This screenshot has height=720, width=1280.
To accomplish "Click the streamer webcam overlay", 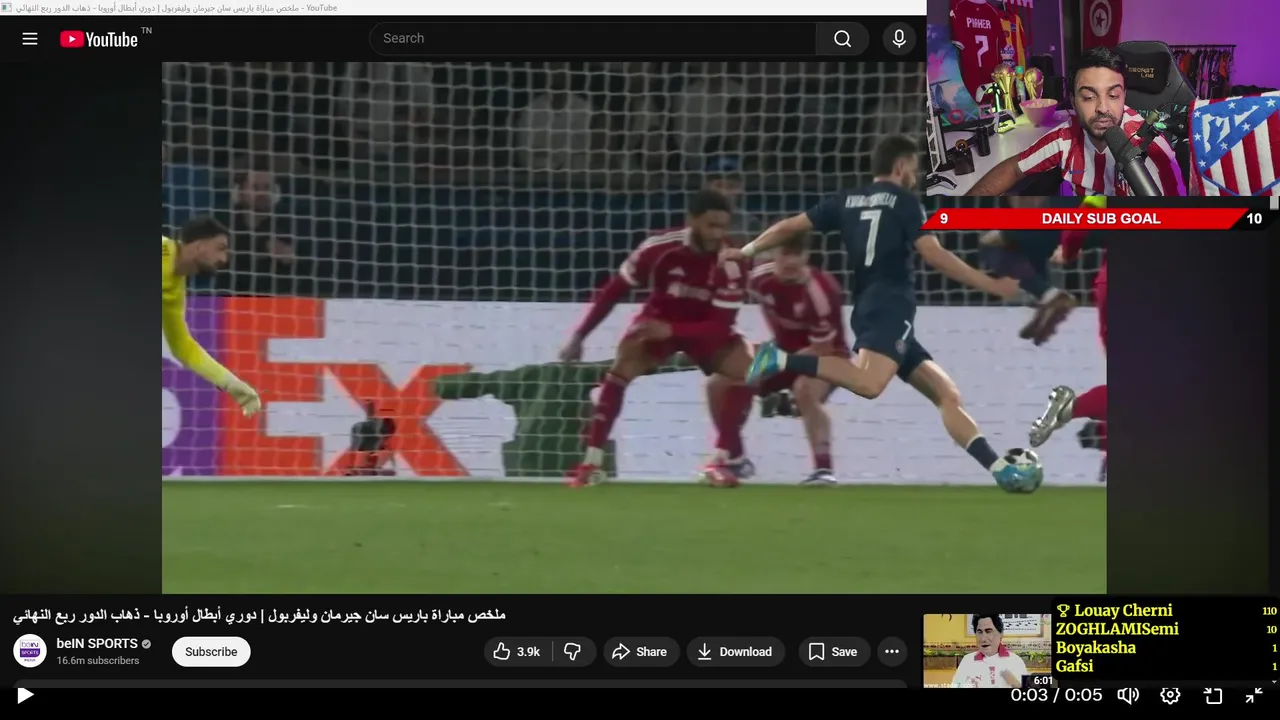I will pyautogui.click(x=1103, y=98).
